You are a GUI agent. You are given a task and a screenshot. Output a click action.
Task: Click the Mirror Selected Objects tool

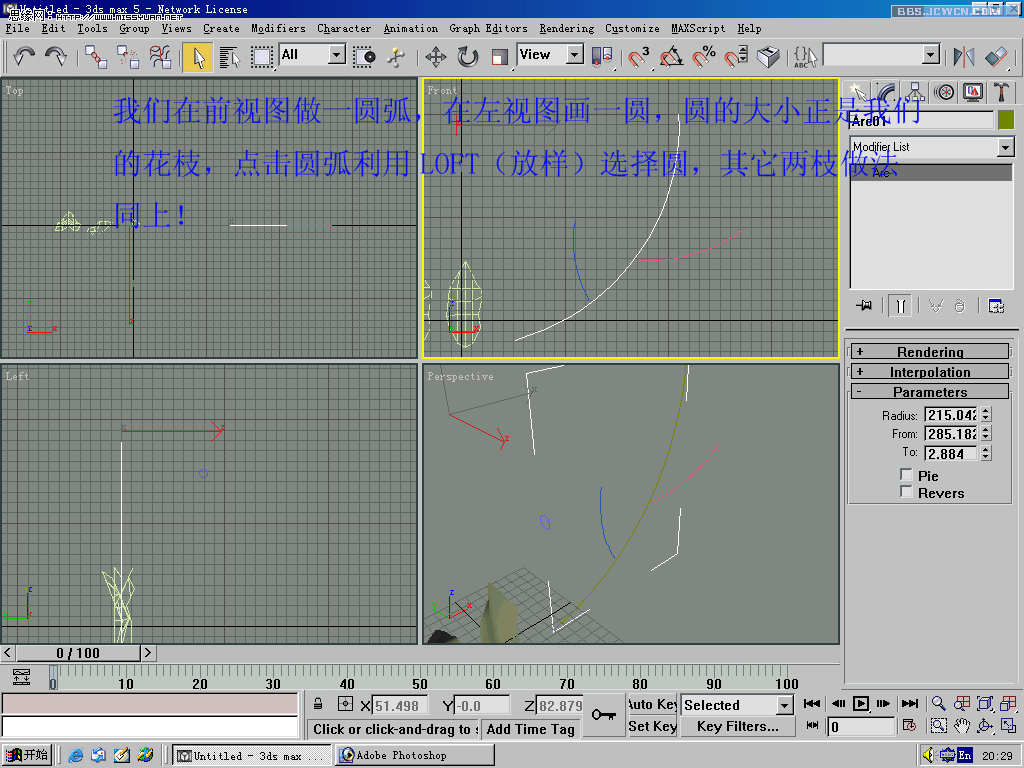pos(963,57)
